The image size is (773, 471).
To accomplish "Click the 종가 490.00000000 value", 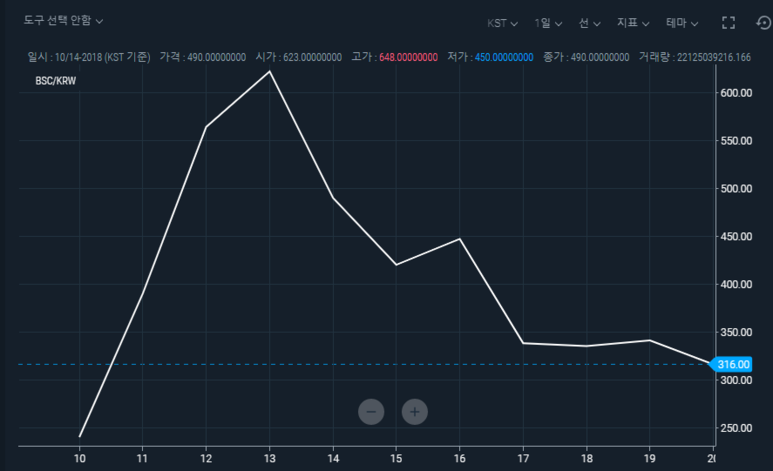I will (600, 57).
